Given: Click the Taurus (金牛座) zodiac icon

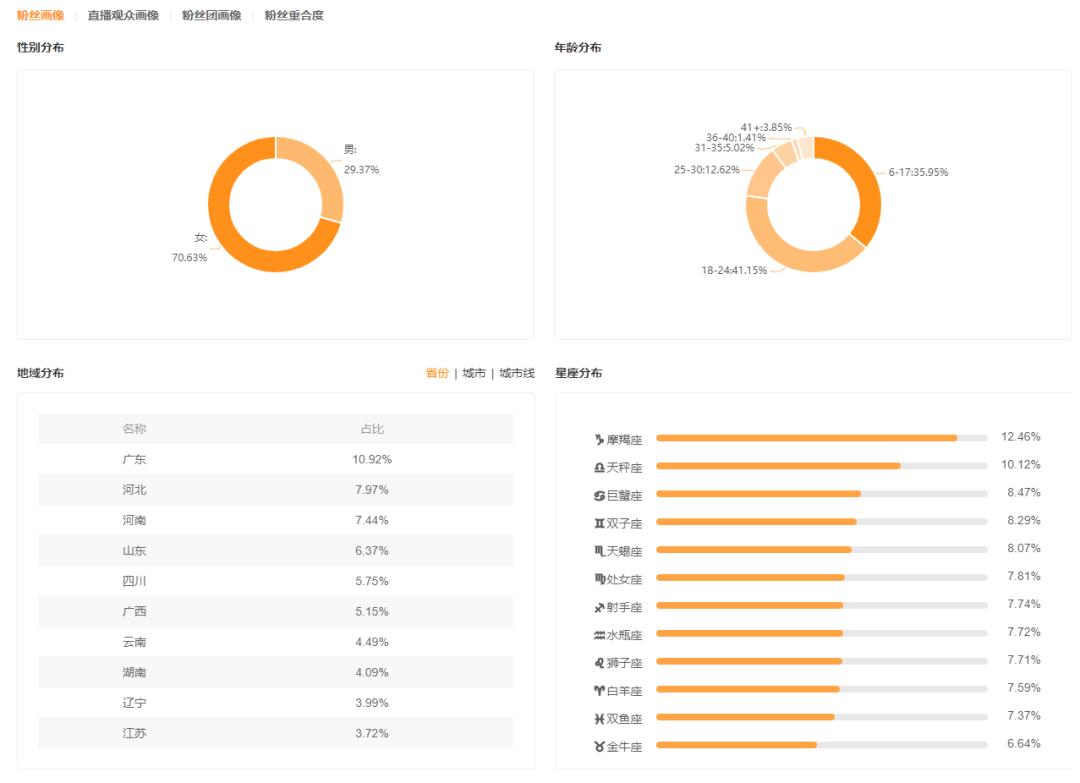Looking at the screenshot, I should click(599, 747).
